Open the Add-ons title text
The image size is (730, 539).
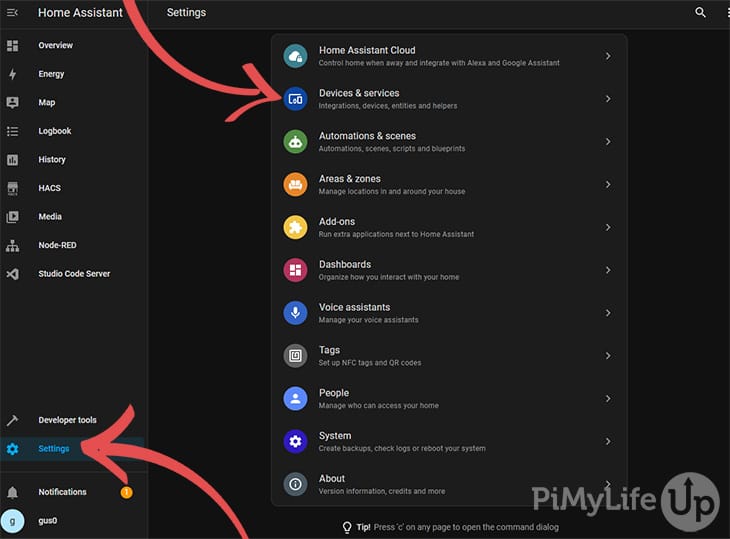coord(337,222)
